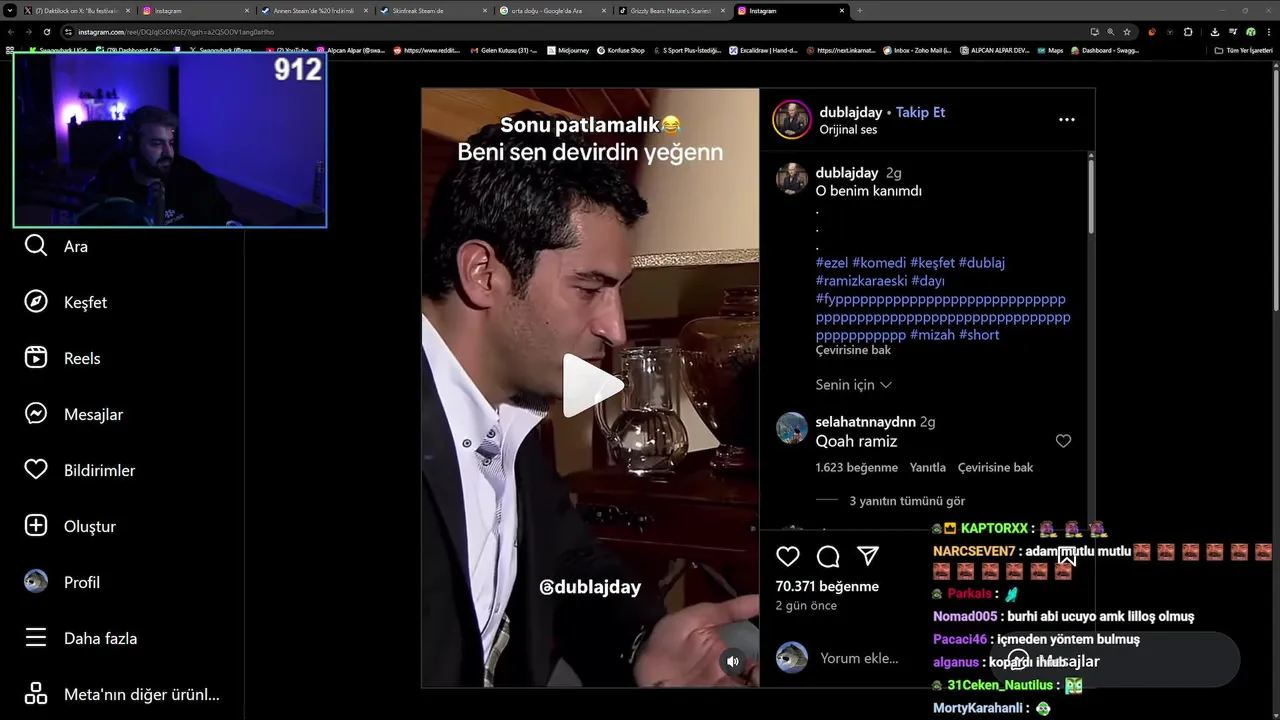This screenshot has height=720, width=1280.
Task: Click Oluştur to create a post
Action: 70,526
